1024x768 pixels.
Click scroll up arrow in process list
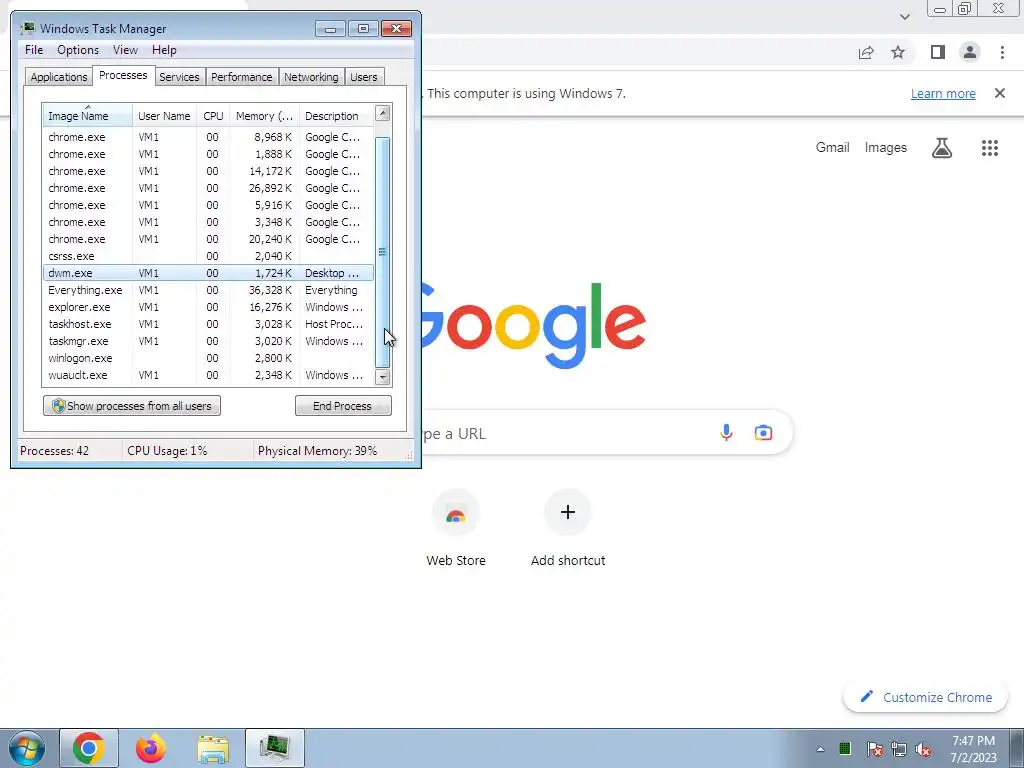(383, 113)
